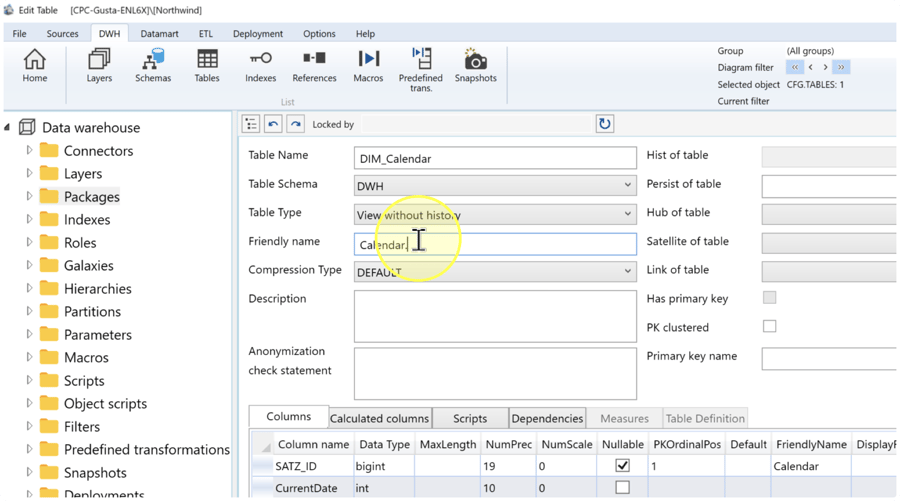Click the Anonymization check statement box

(495, 374)
